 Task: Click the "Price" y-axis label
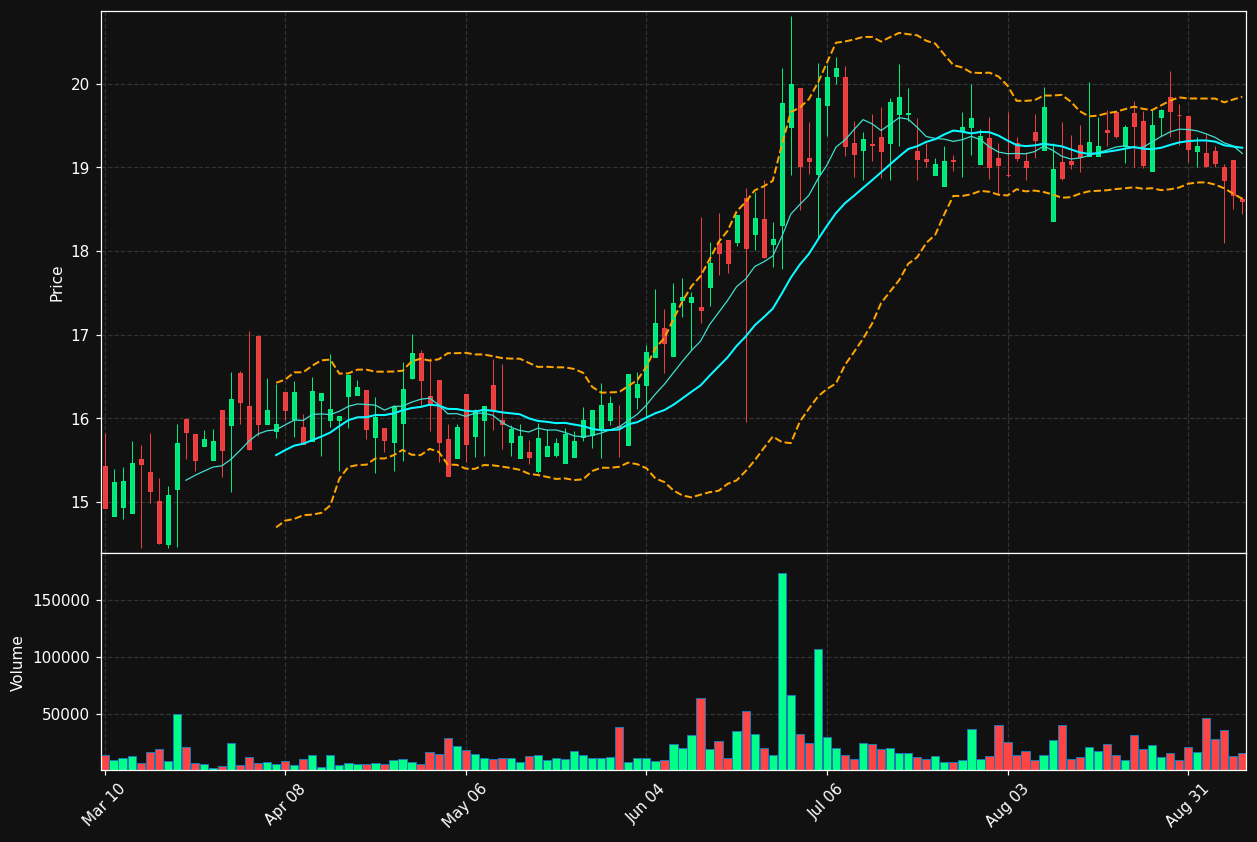click(x=57, y=283)
